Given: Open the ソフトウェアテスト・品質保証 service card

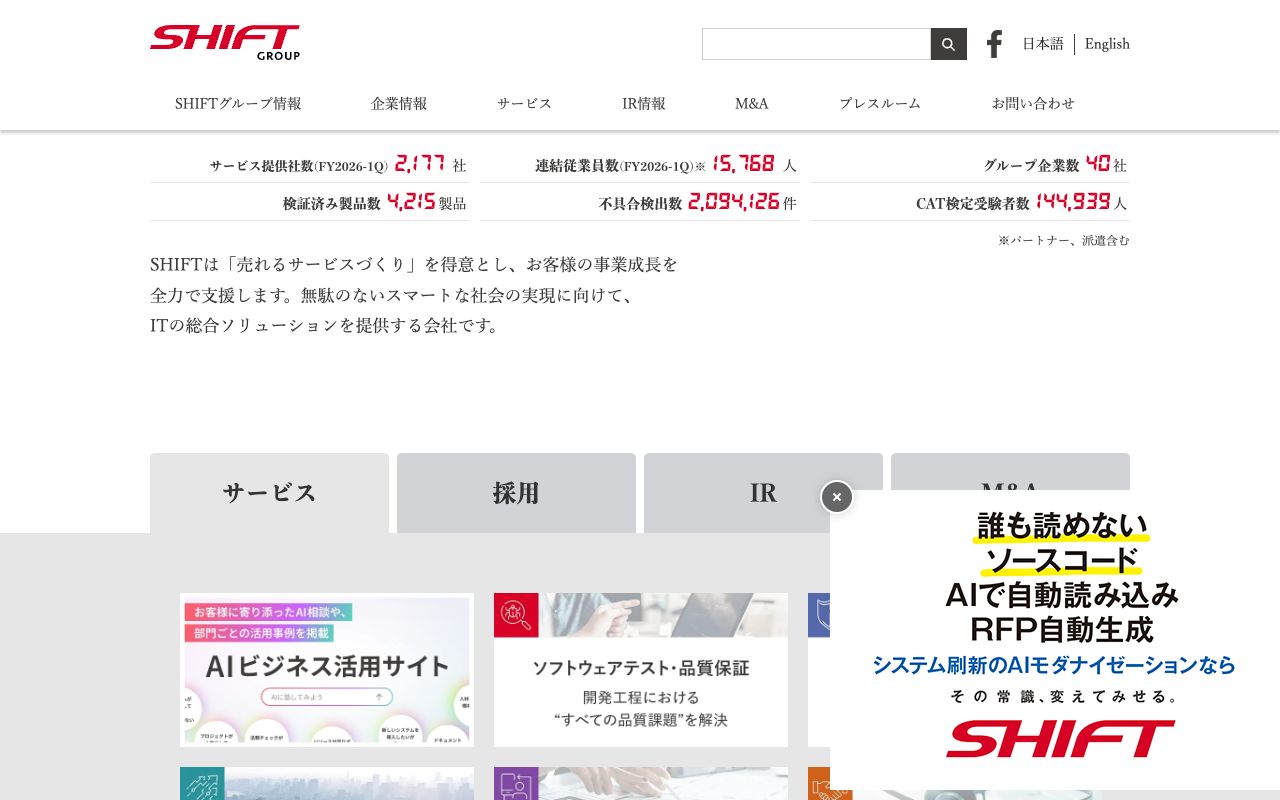Looking at the screenshot, I should tap(640, 670).
